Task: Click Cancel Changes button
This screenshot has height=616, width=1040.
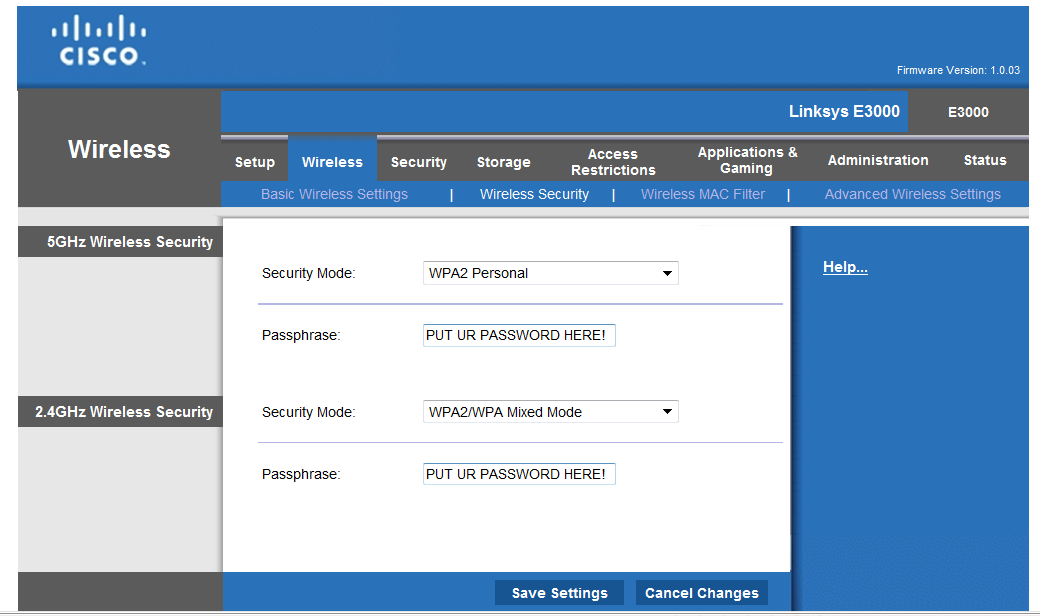Action: pos(702,593)
